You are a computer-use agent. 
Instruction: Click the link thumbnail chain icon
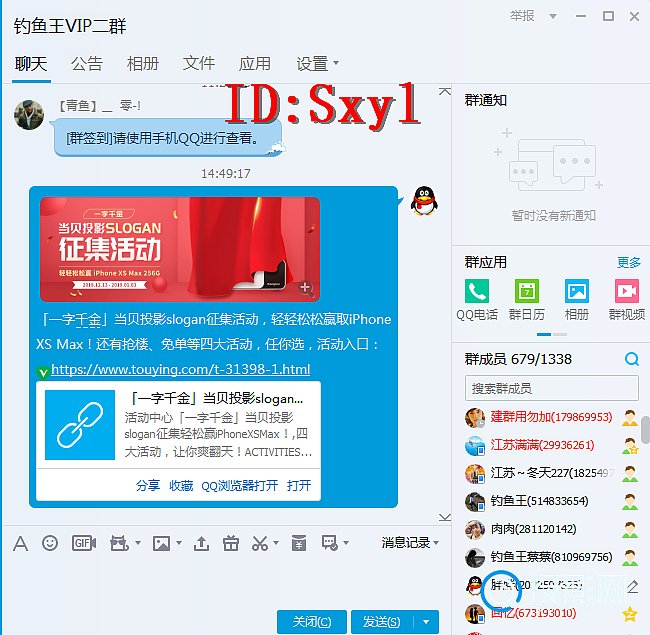(x=80, y=425)
